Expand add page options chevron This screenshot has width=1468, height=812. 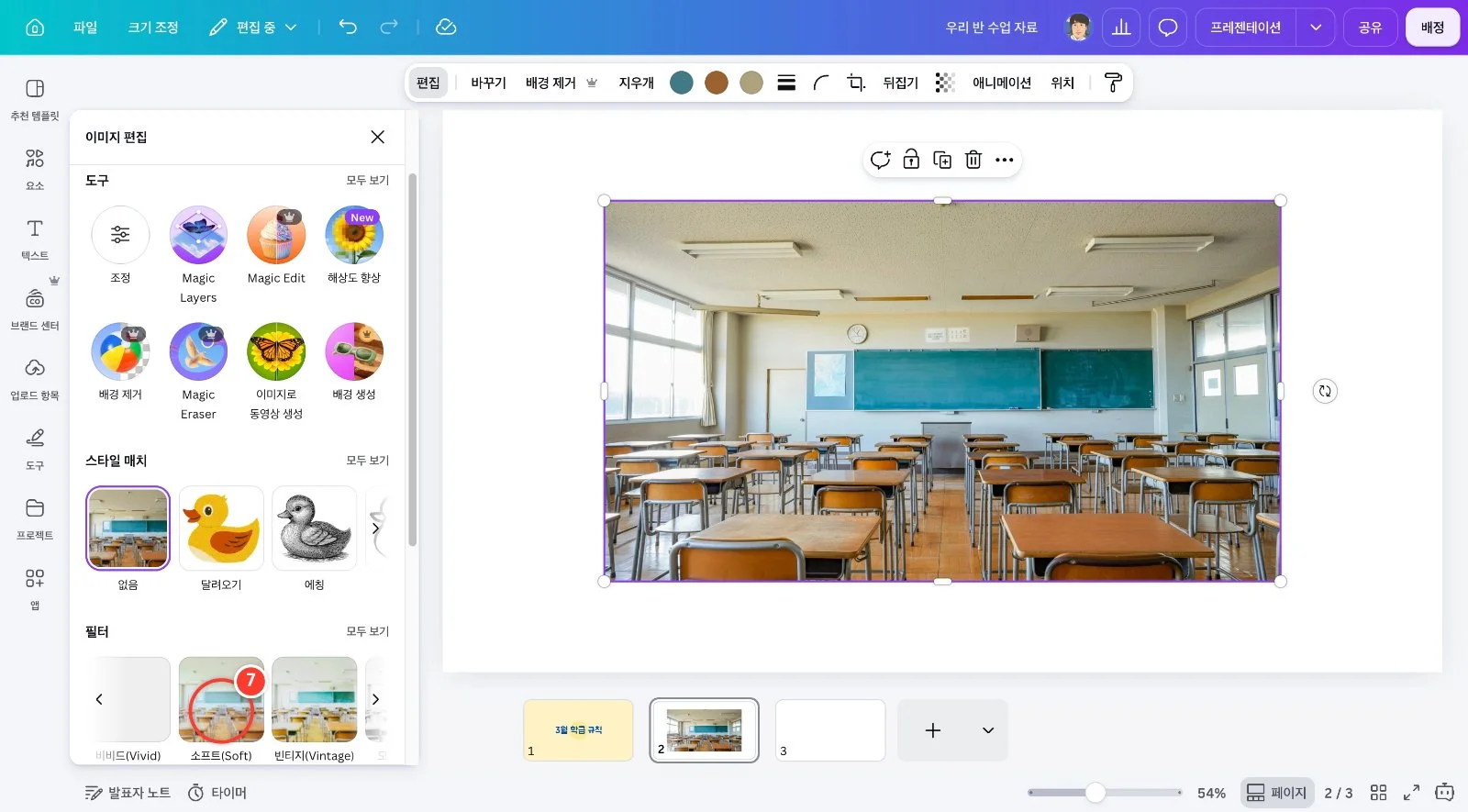tap(988, 730)
